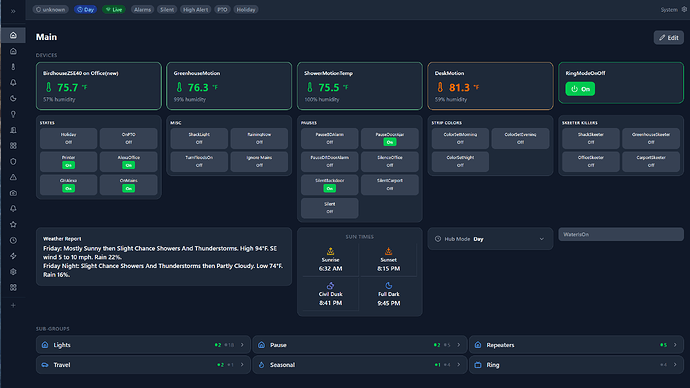Click the GreenhouseMotion thermometer icon
The image size is (690, 388).
[x=179, y=87]
